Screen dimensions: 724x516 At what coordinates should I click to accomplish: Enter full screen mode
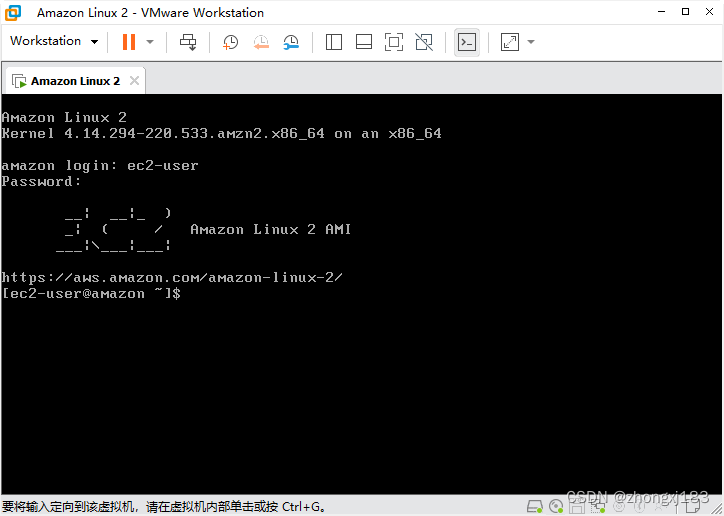coord(394,42)
